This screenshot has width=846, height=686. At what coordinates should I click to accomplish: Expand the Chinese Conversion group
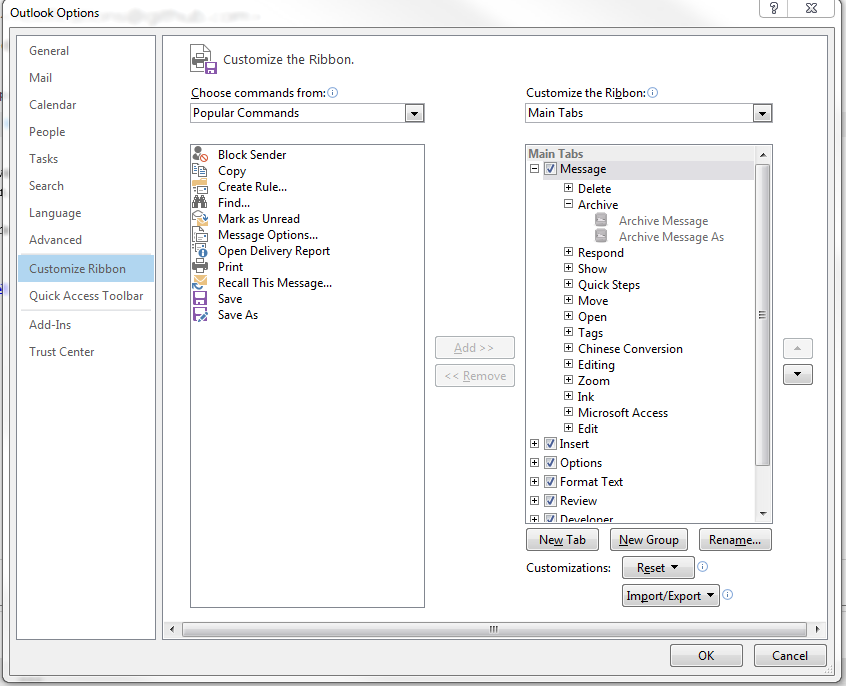(568, 348)
